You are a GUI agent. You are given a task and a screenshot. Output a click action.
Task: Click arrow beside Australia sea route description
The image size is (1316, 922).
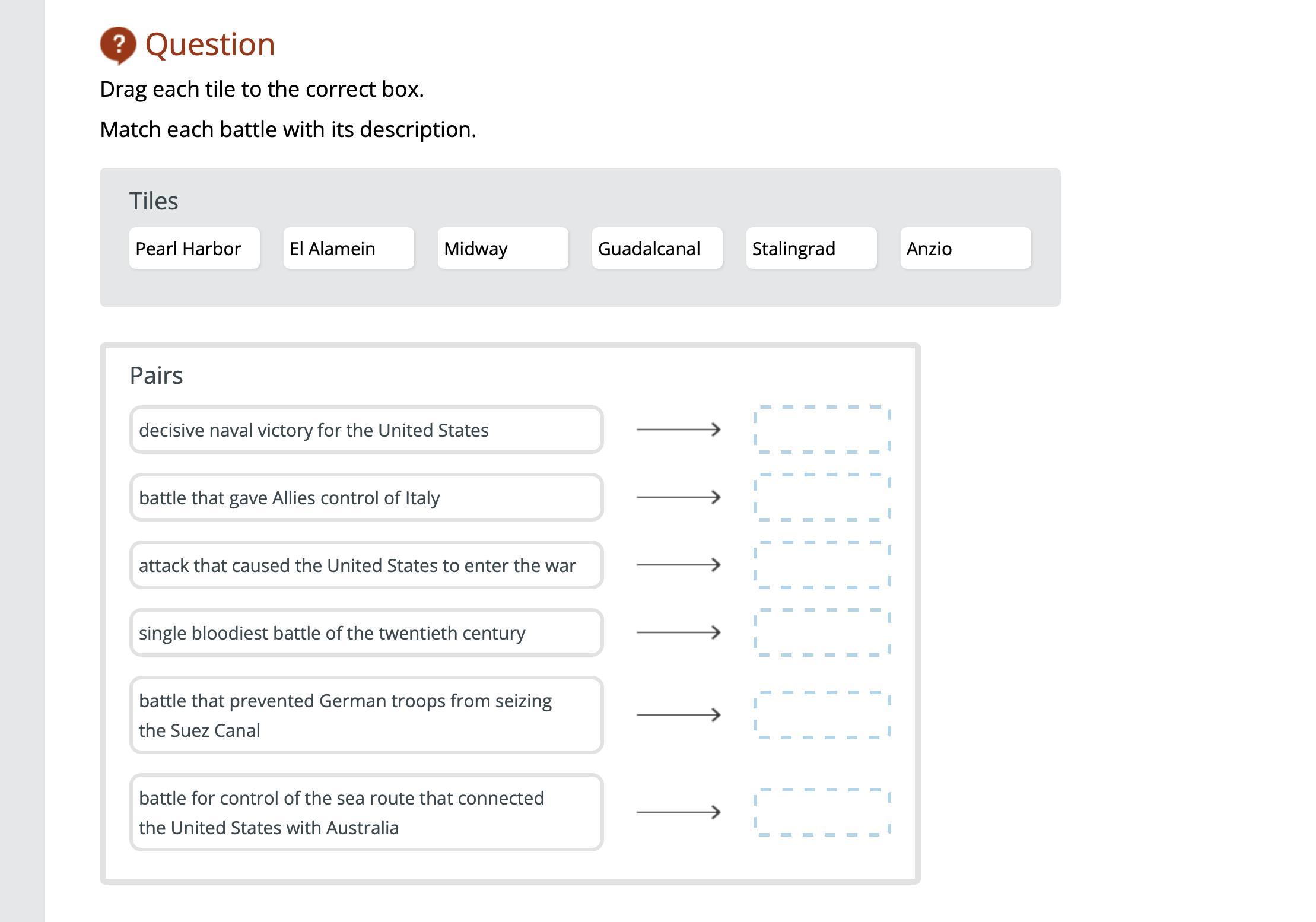click(x=678, y=812)
